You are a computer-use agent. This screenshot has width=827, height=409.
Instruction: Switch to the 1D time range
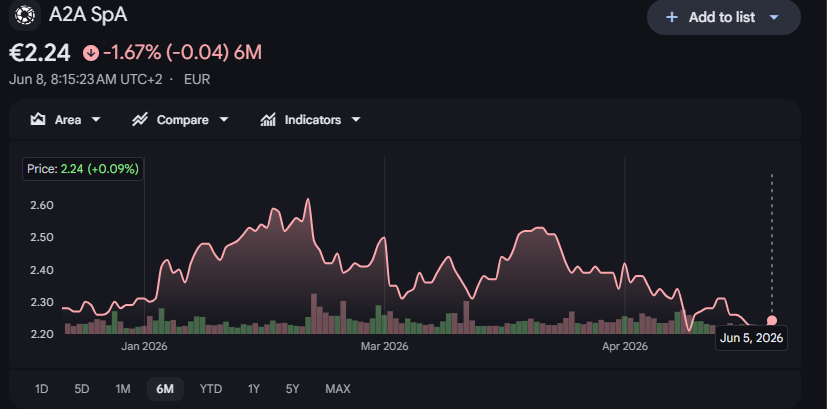(x=41, y=389)
